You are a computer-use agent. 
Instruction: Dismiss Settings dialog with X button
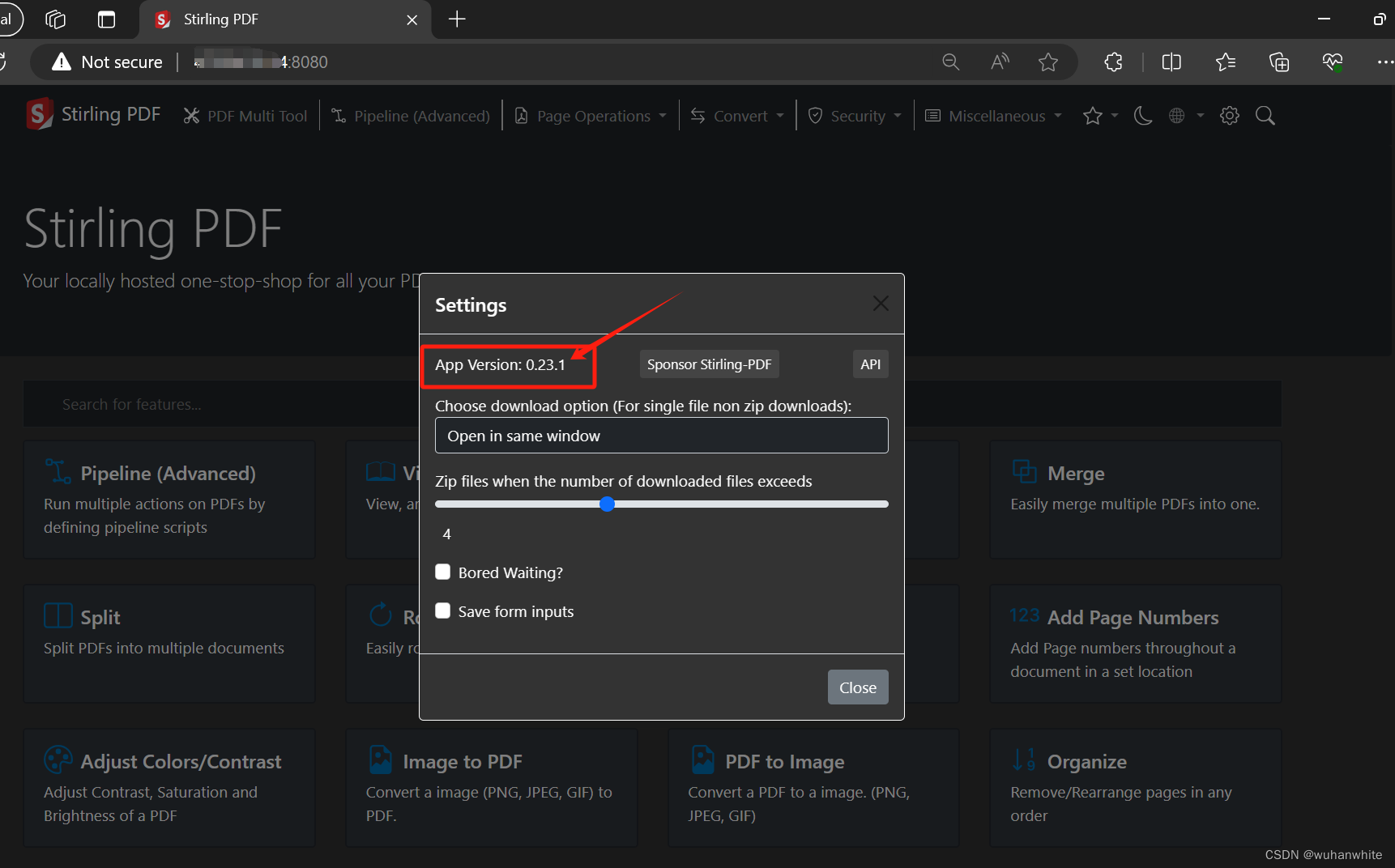tap(881, 304)
